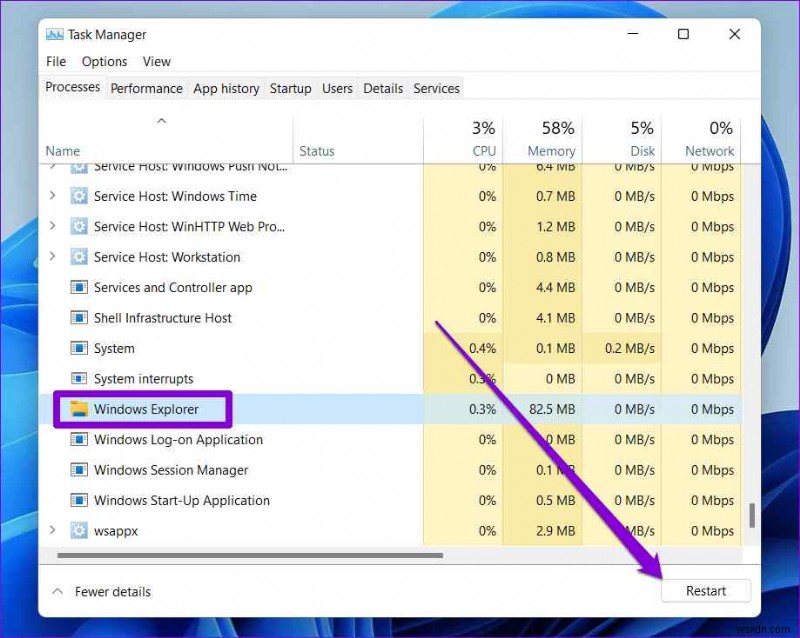Click the Windows Start-Up Application icon
Viewport: 800px width, 638px height.
point(79,500)
